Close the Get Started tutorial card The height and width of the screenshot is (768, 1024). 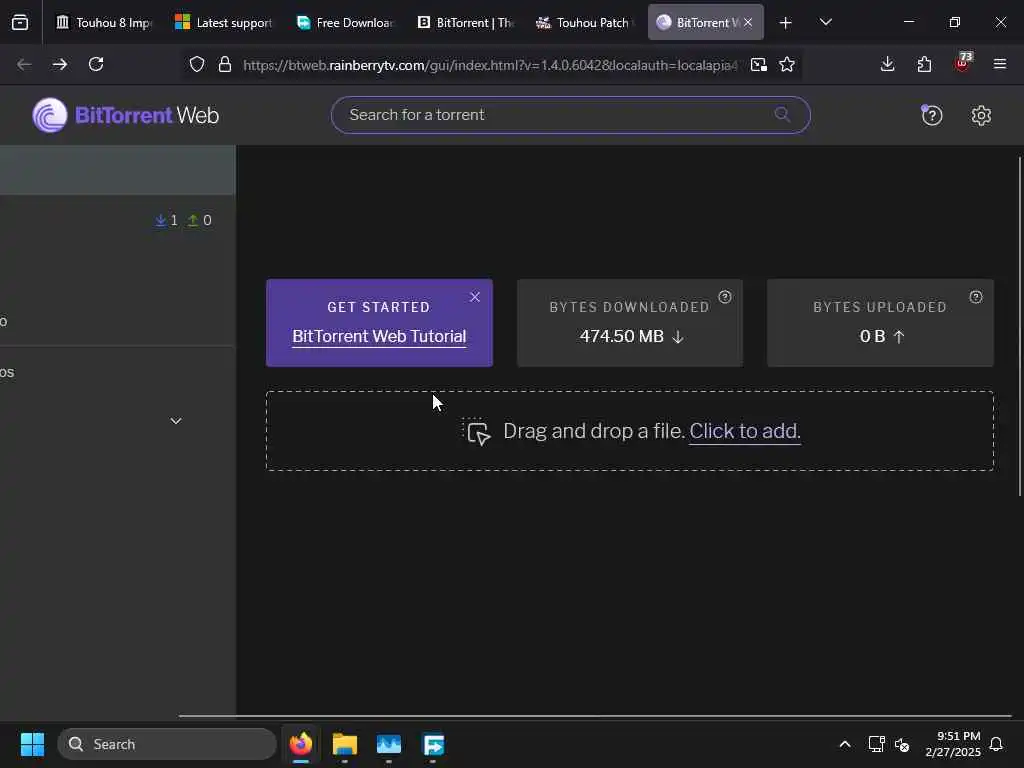(475, 297)
